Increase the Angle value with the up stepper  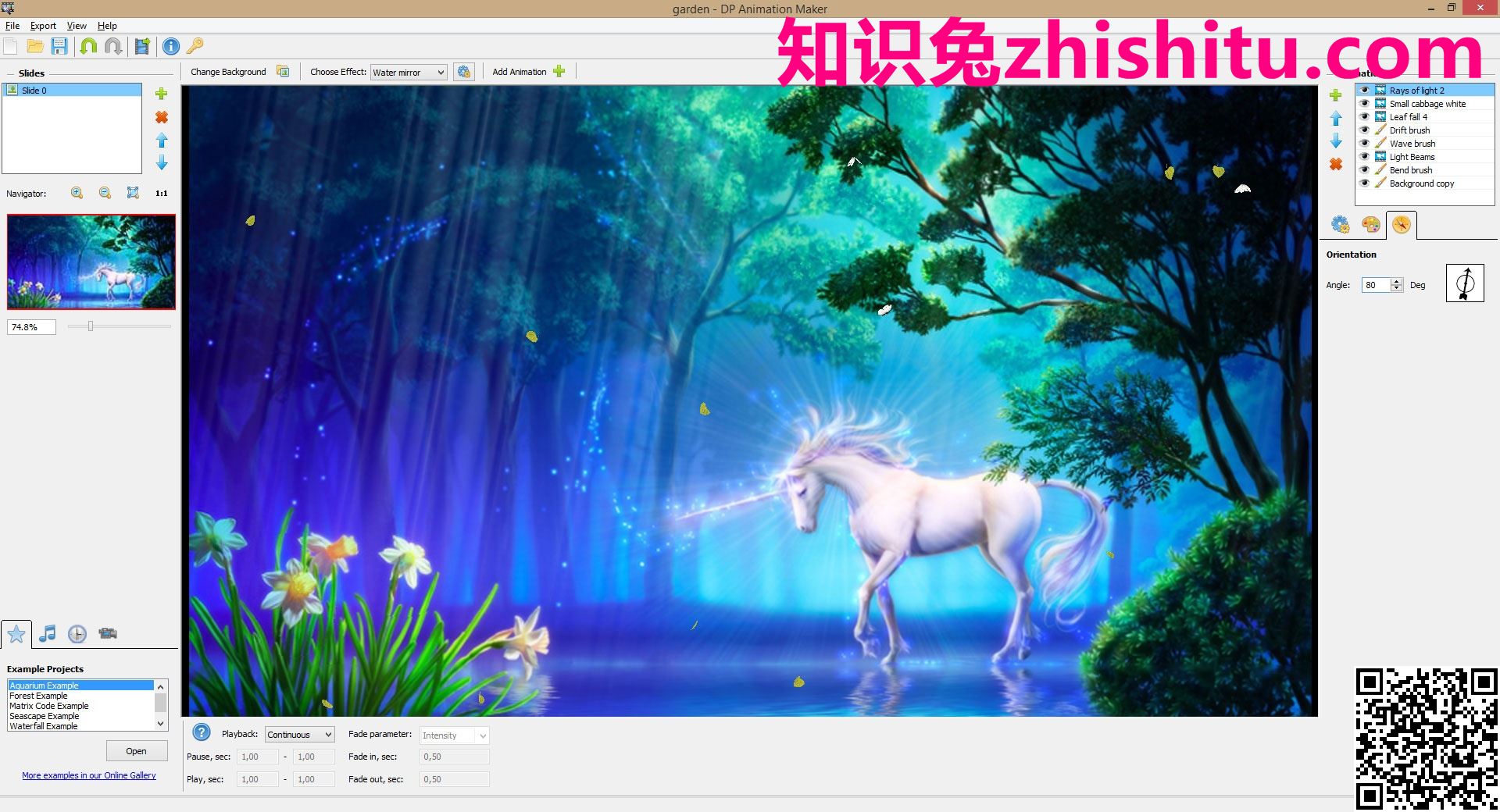[1397, 281]
